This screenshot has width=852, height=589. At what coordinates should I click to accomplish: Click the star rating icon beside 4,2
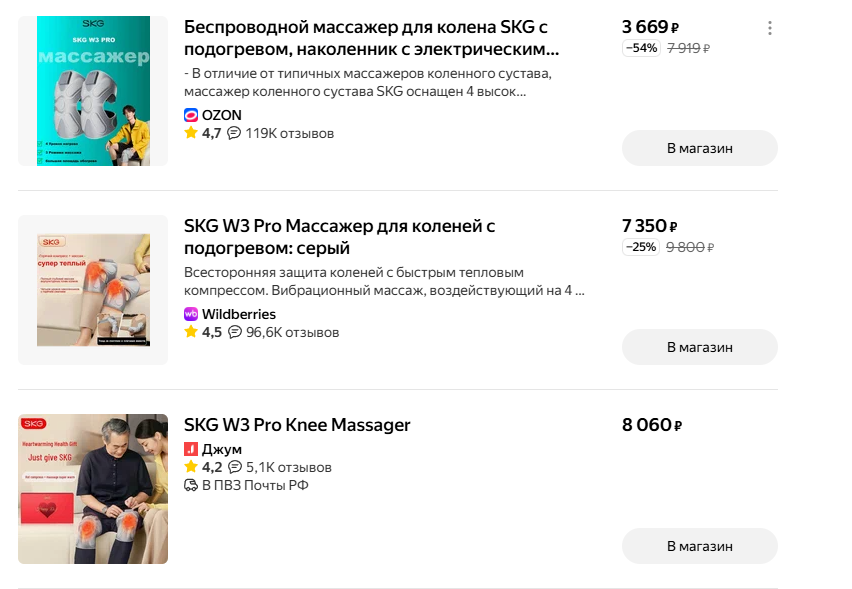click(x=191, y=467)
